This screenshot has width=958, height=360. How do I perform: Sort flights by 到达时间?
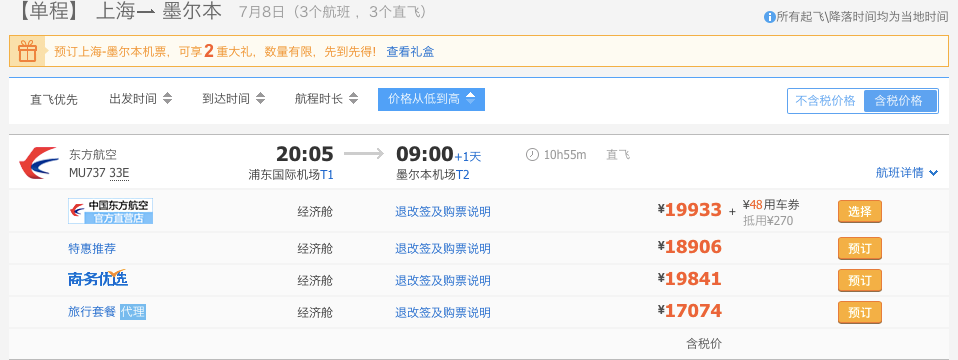(233, 99)
